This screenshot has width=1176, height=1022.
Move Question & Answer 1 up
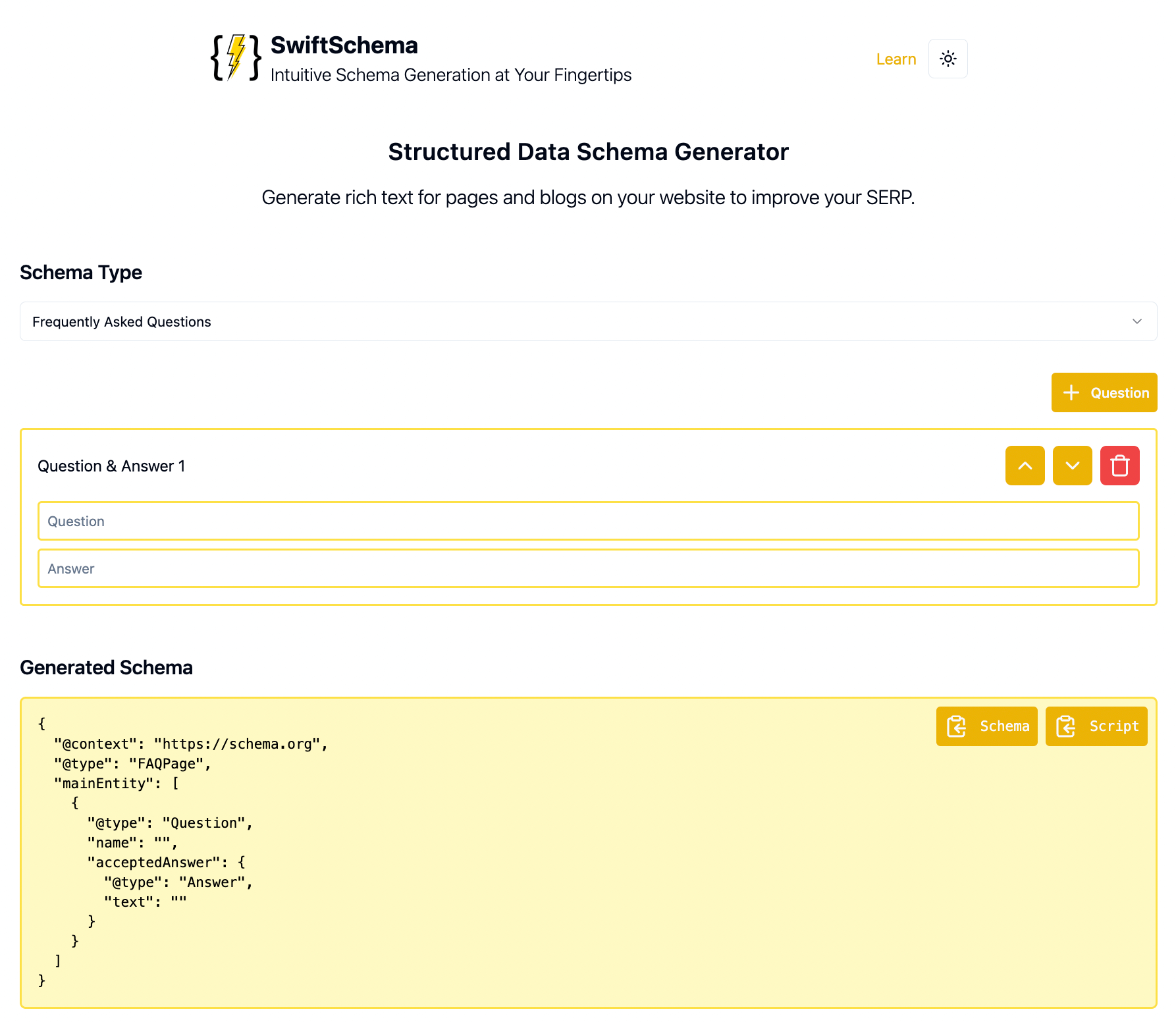click(1025, 466)
